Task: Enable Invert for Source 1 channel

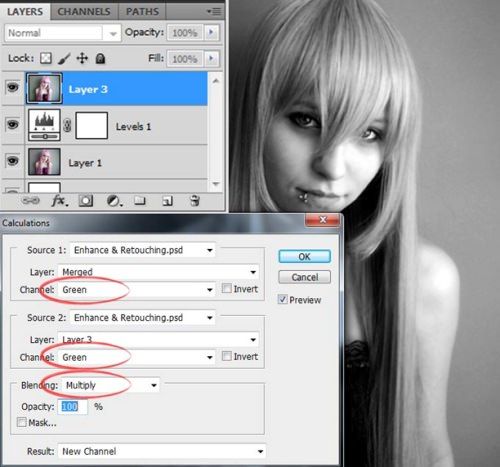Action: pyautogui.click(x=227, y=288)
